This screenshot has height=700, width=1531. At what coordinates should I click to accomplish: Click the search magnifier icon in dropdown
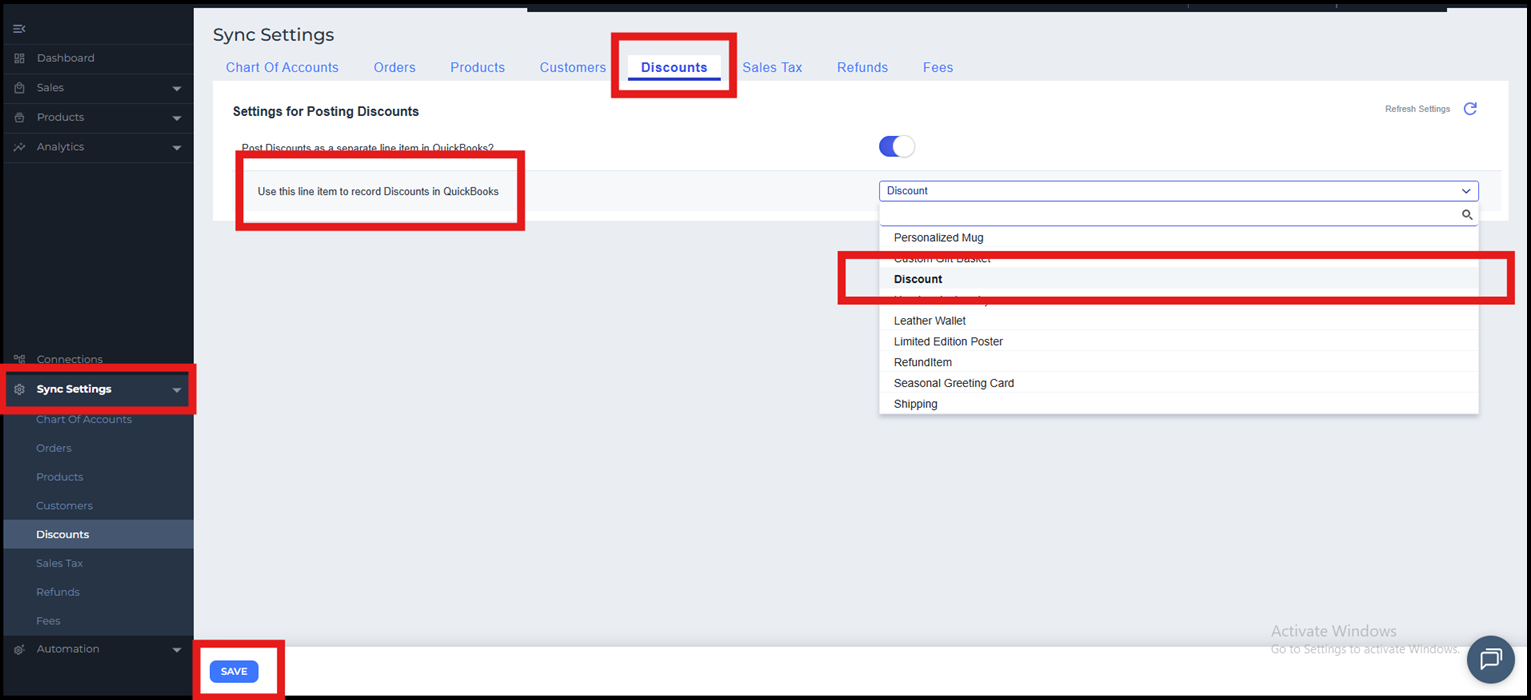1467,215
